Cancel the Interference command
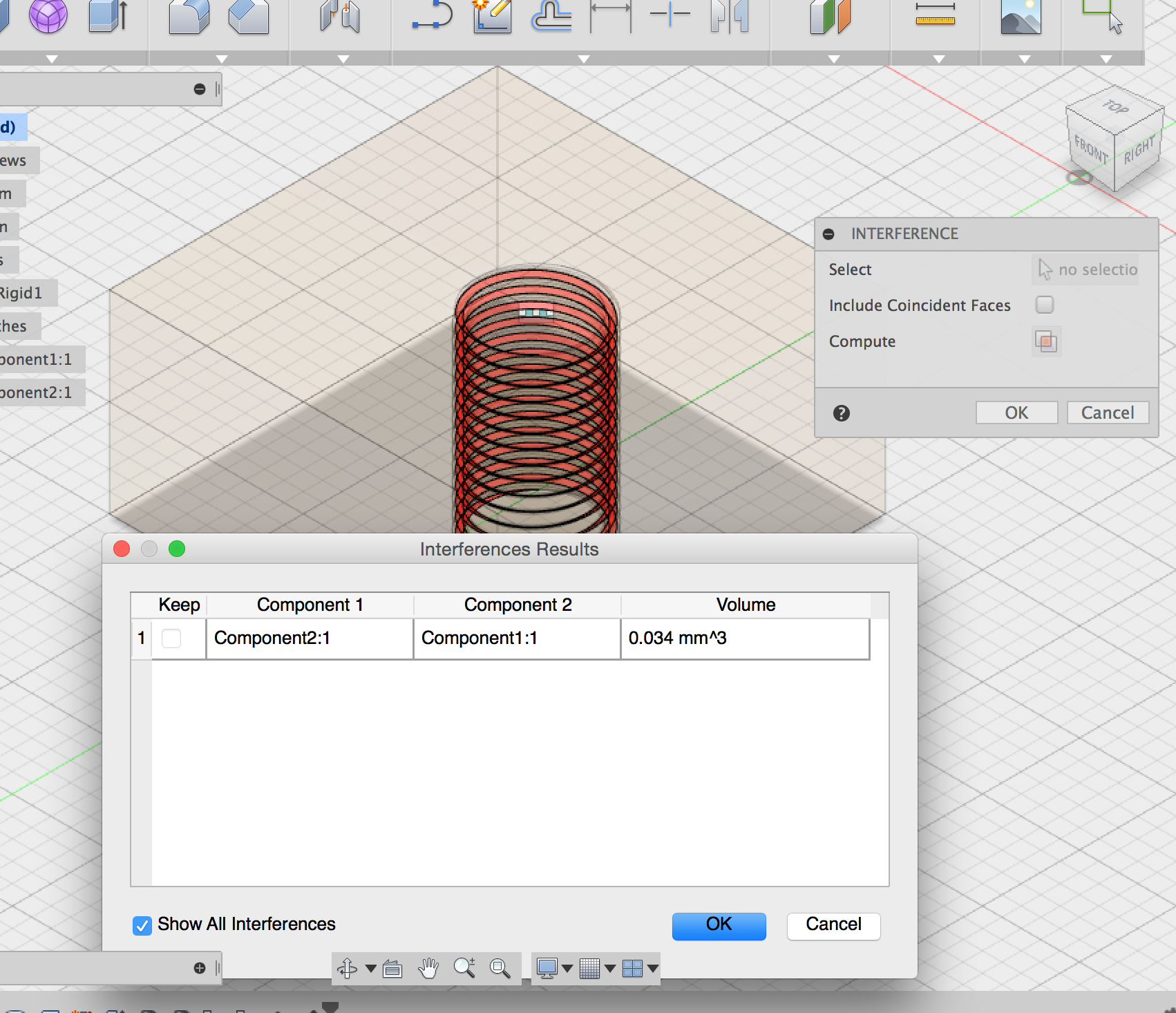 pyautogui.click(x=1107, y=413)
